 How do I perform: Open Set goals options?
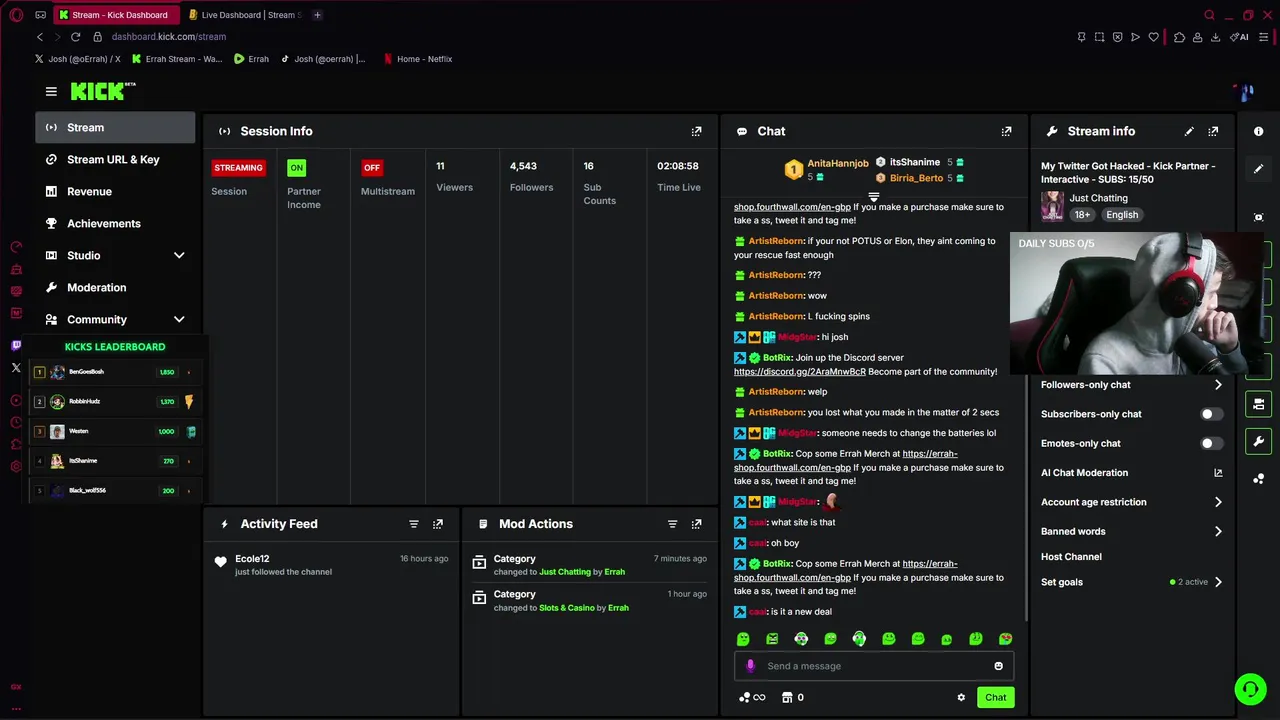pos(1131,582)
